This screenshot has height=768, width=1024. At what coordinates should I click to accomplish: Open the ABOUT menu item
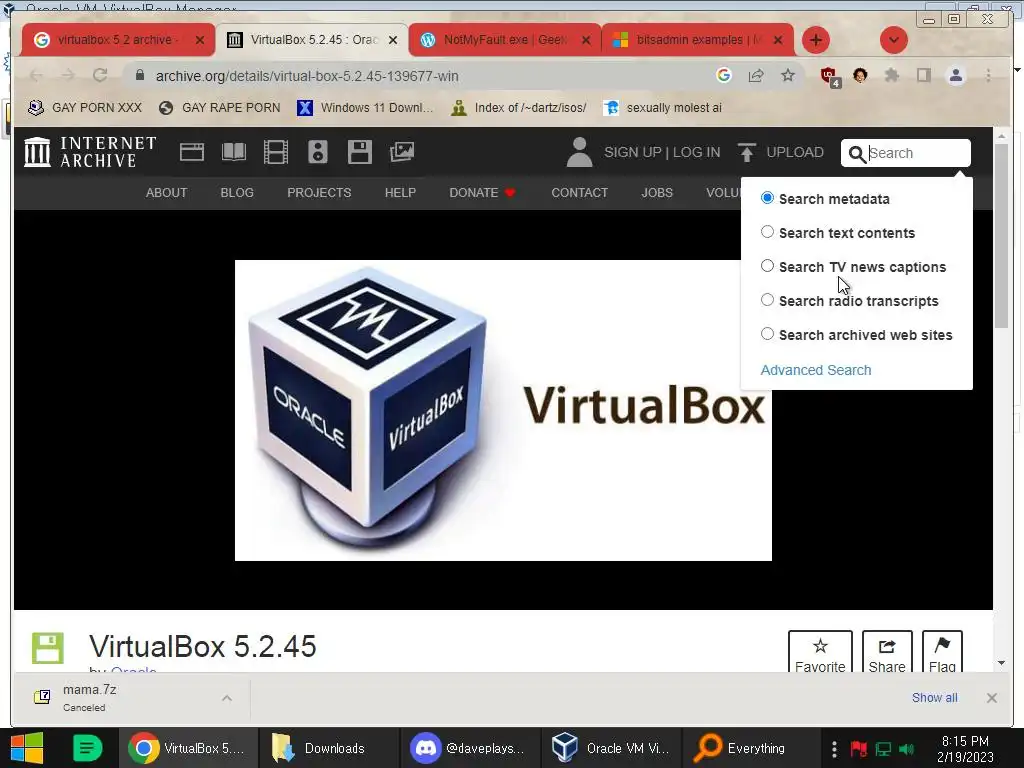click(167, 193)
